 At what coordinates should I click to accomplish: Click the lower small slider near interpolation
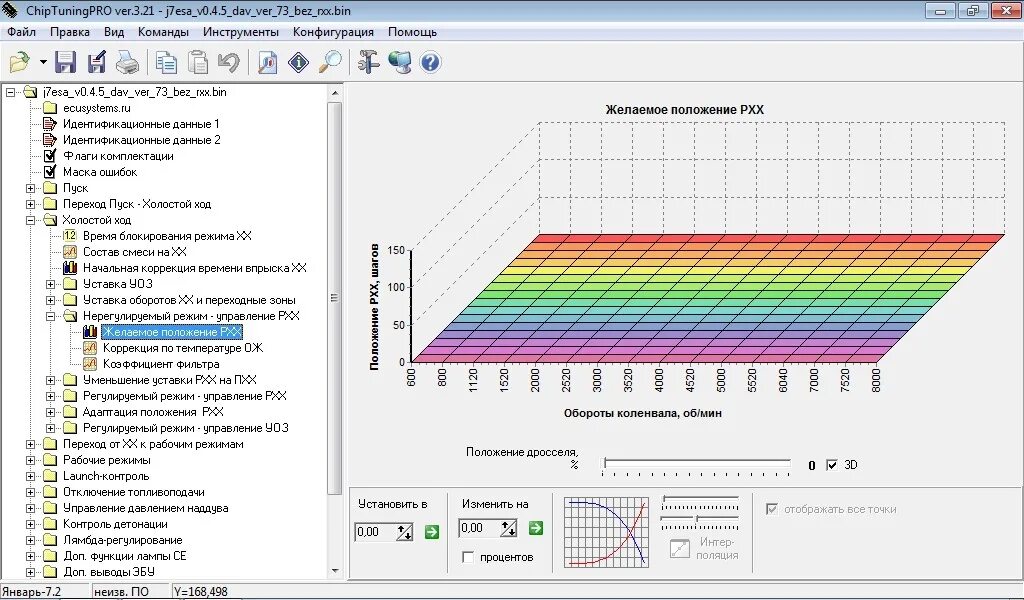pyautogui.click(x=700, y=520)
